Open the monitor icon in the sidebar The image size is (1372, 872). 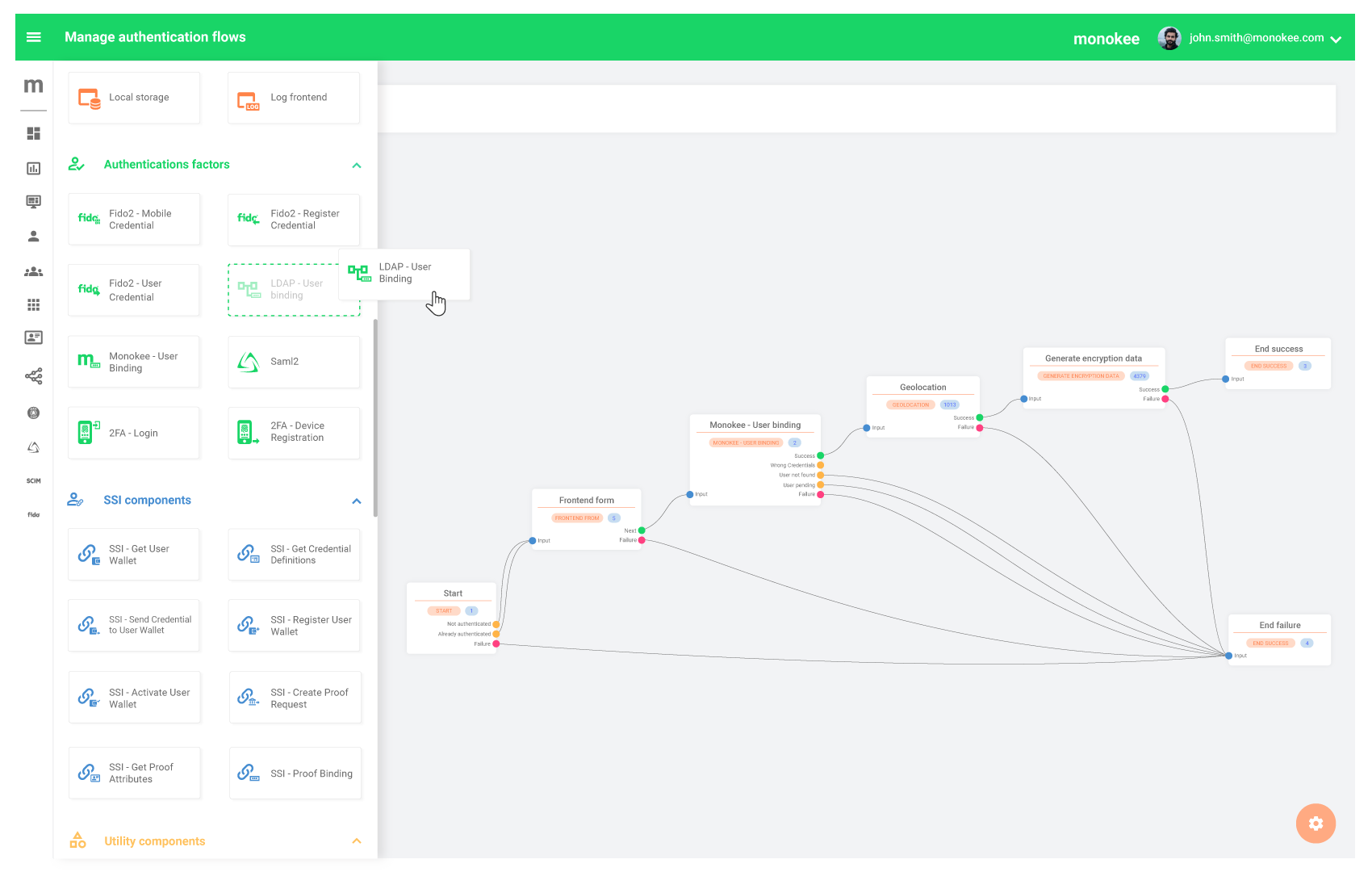(x=34, y=202)
